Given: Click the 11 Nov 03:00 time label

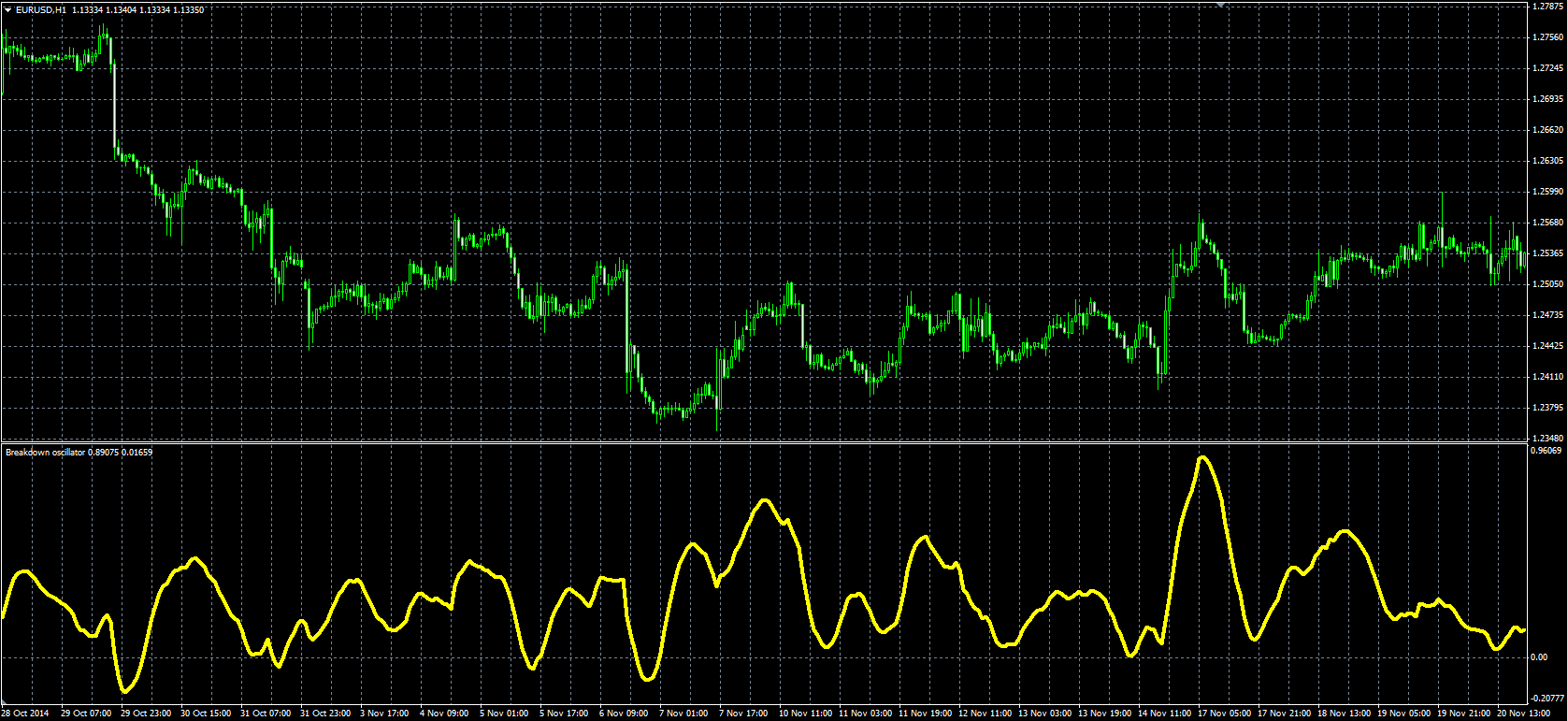Looking at the screenshot, I should pos(866,714).
